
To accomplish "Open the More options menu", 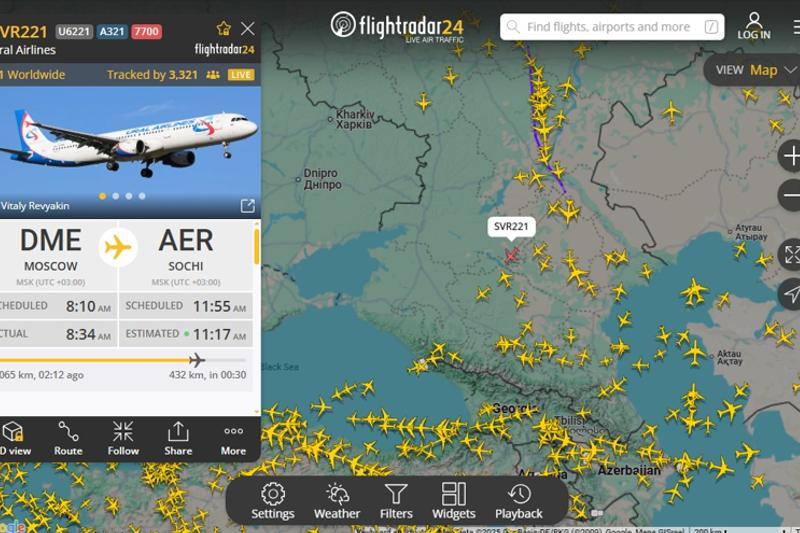I will [x=233, y=439].
